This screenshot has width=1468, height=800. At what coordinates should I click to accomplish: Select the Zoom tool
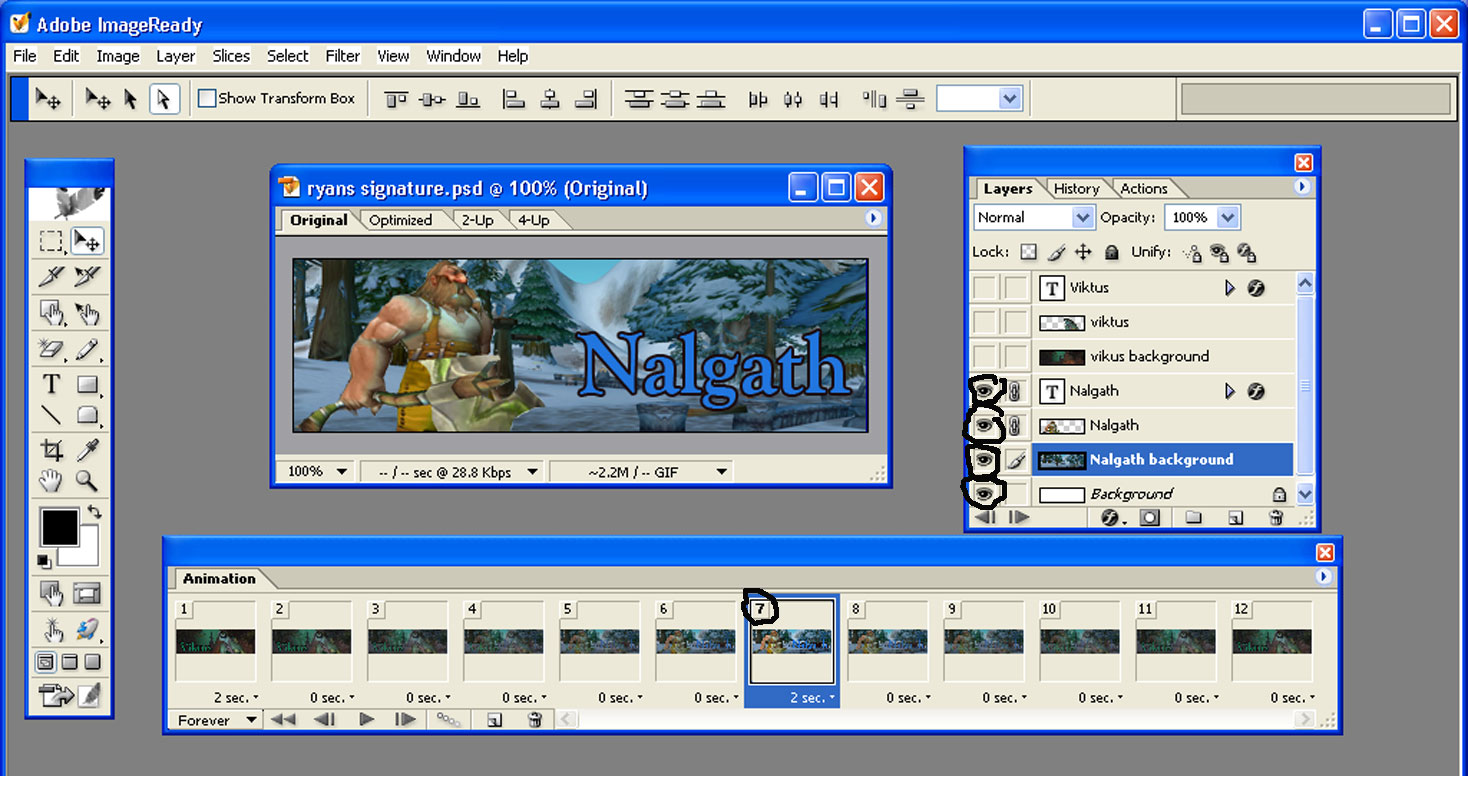coord(87,481)
